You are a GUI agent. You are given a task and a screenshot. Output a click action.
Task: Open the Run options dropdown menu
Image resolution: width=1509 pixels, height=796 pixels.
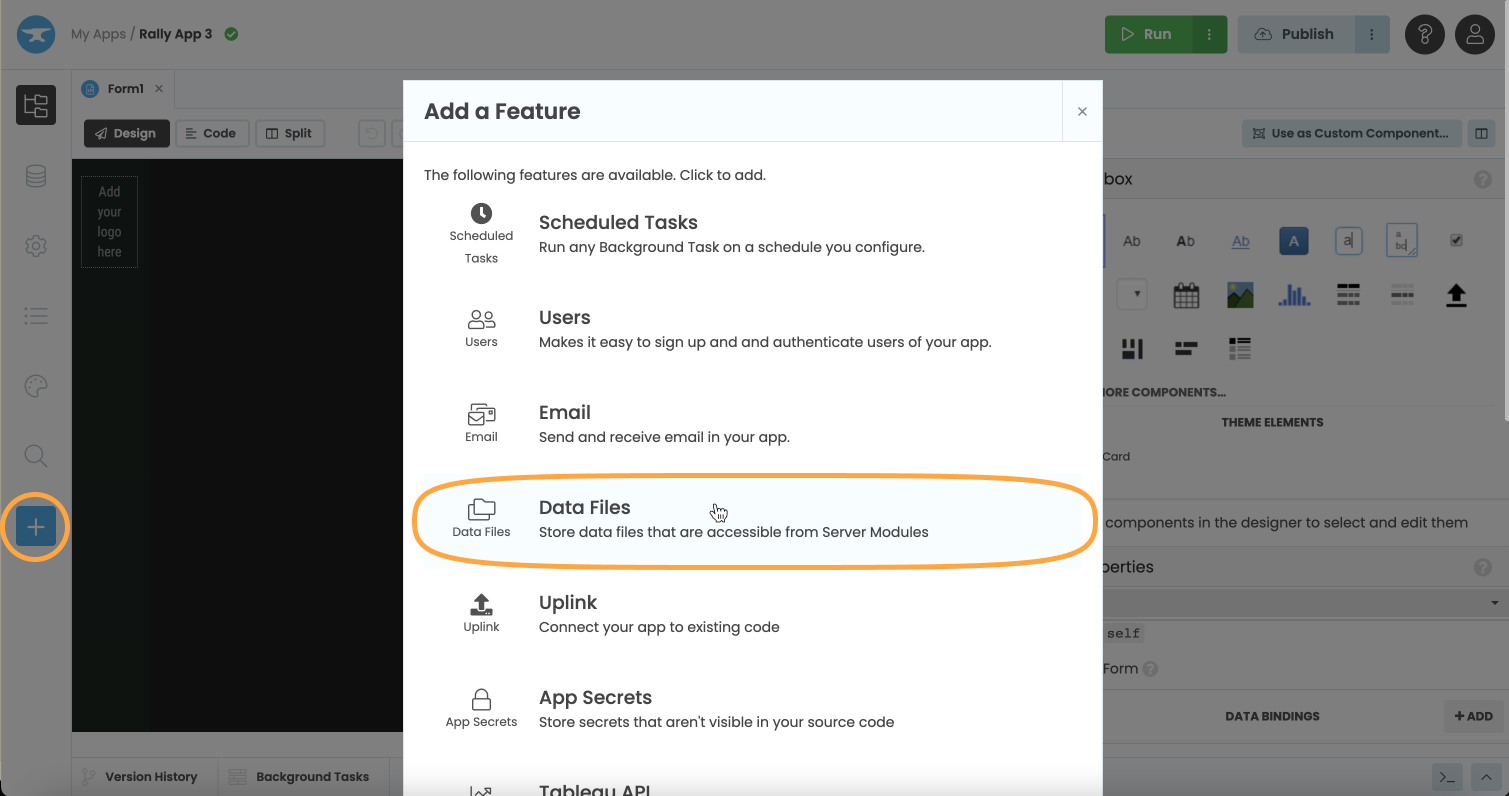click(x=1209, y=33)
